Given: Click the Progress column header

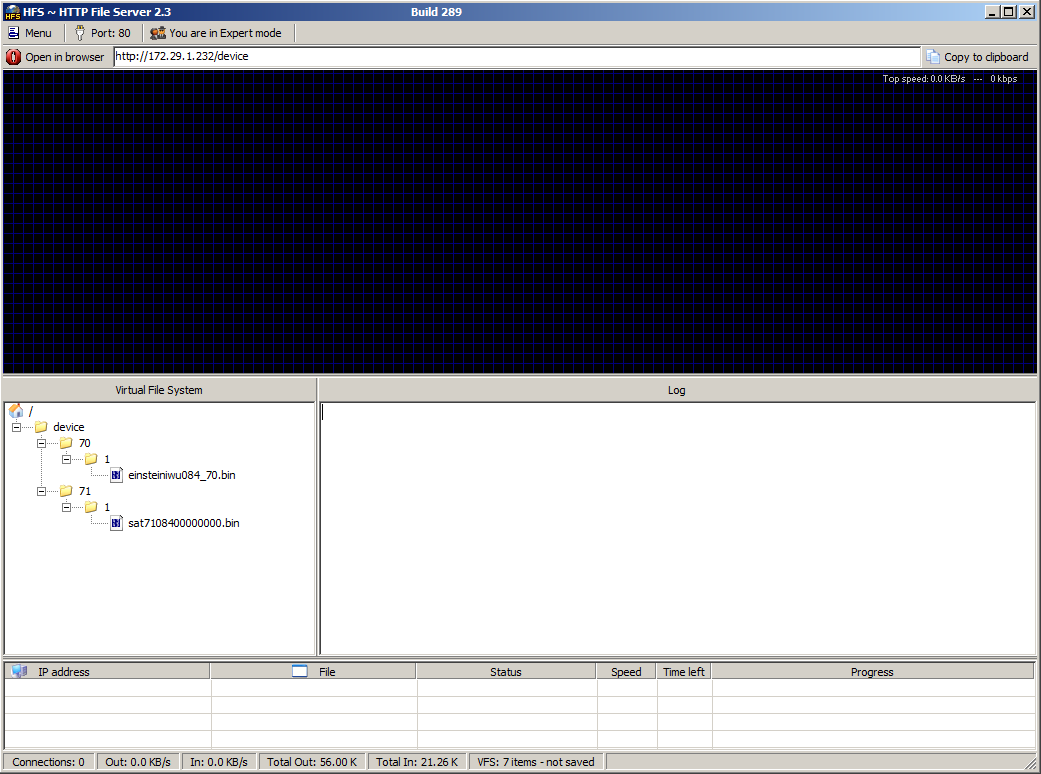Looking at the screenshot, I should point(872,672).
